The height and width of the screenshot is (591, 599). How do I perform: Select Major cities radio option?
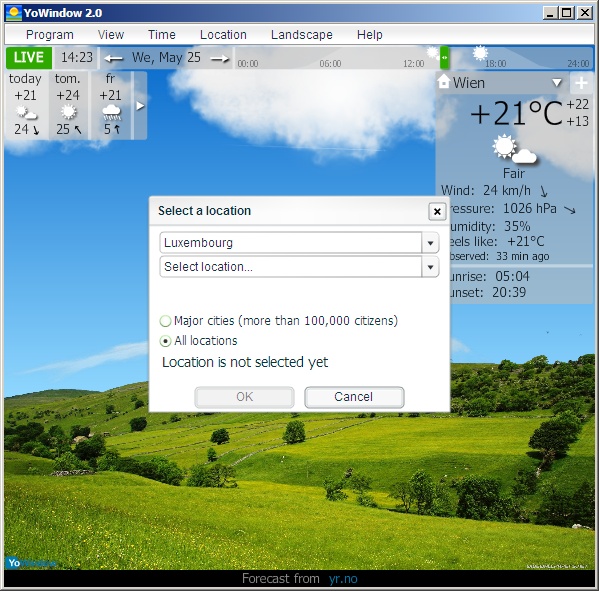point(165,321)
